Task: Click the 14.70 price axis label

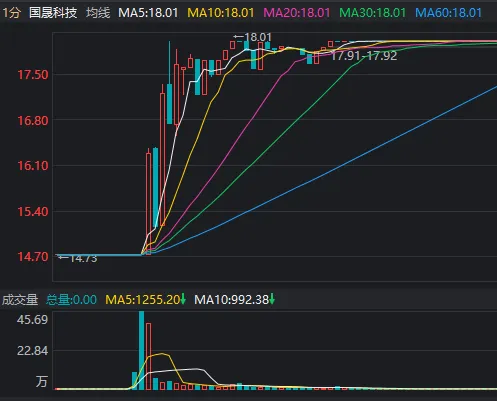Action: click(x=33, y=257)
